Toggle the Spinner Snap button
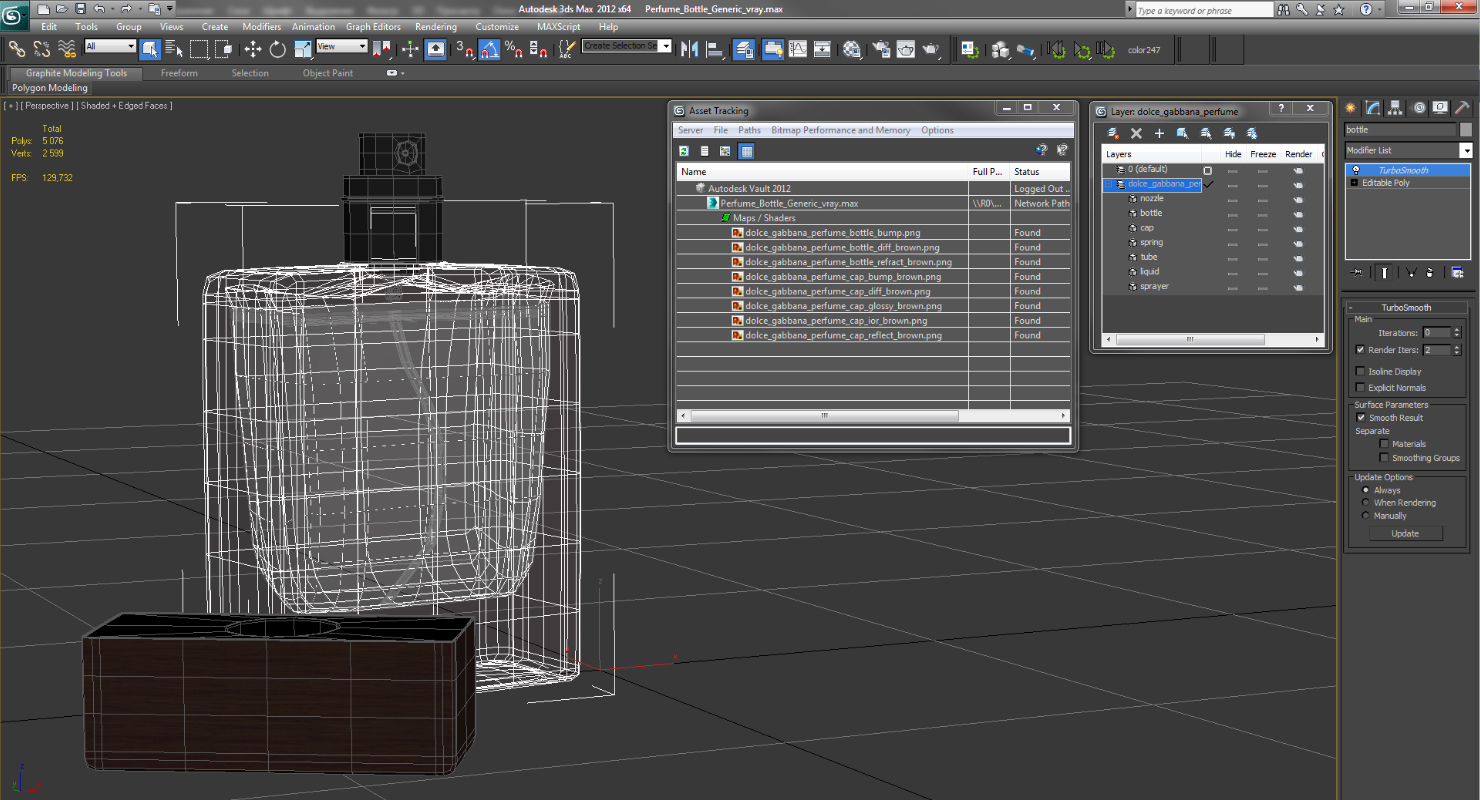 tap(538, 48)
